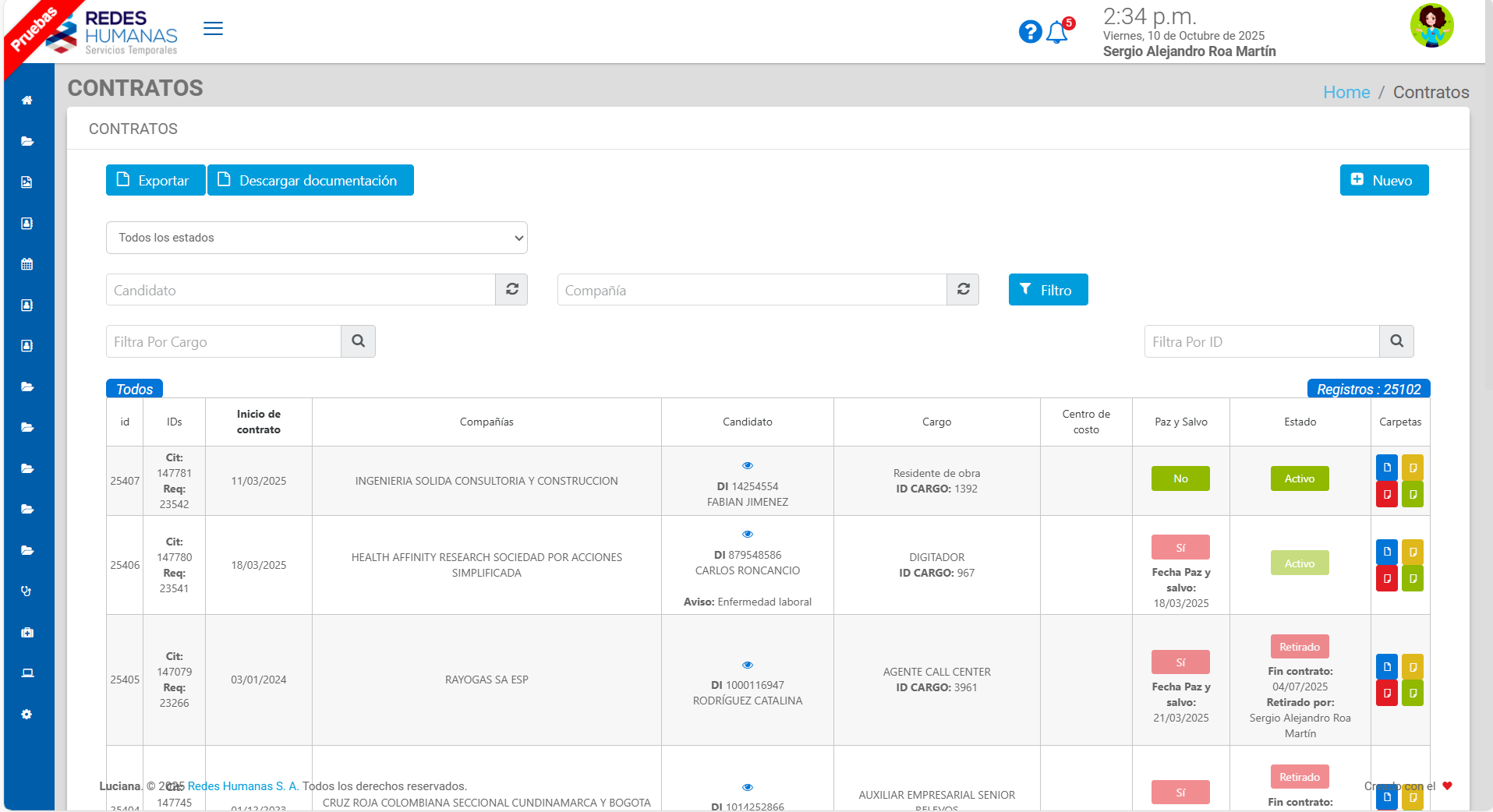Image resolution: width=1493 pixels, height=812 pixels.
Task: Click the home icon in sidebar
Action: (x=27, y=101)
